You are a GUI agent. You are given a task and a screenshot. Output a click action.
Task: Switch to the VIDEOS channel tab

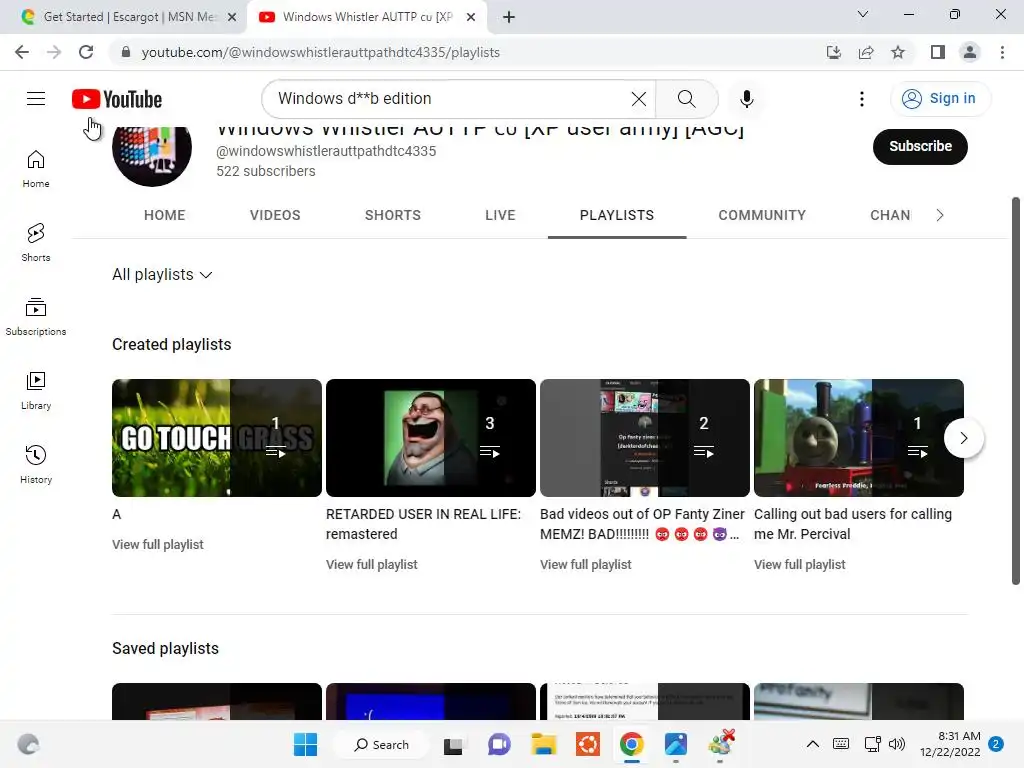(275, 215)
